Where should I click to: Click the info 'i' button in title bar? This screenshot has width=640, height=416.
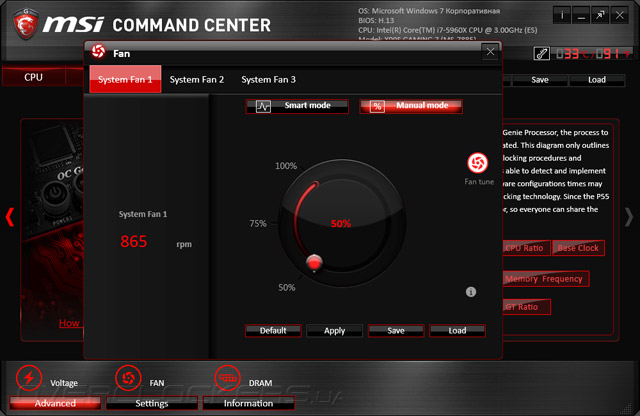click(562, 16)
